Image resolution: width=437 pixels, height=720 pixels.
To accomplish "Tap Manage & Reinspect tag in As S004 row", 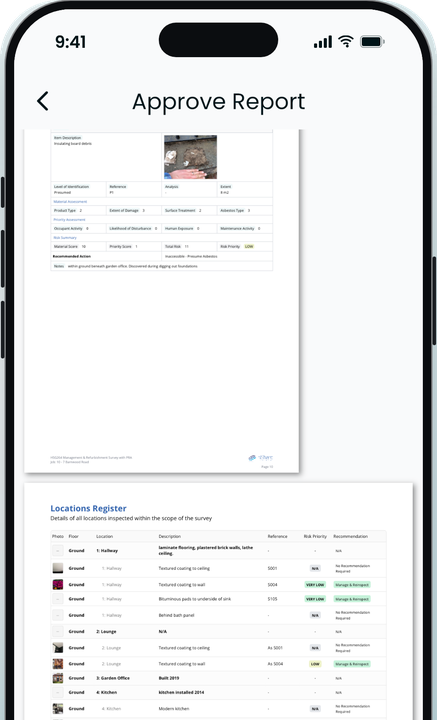I will pos(352,664).
